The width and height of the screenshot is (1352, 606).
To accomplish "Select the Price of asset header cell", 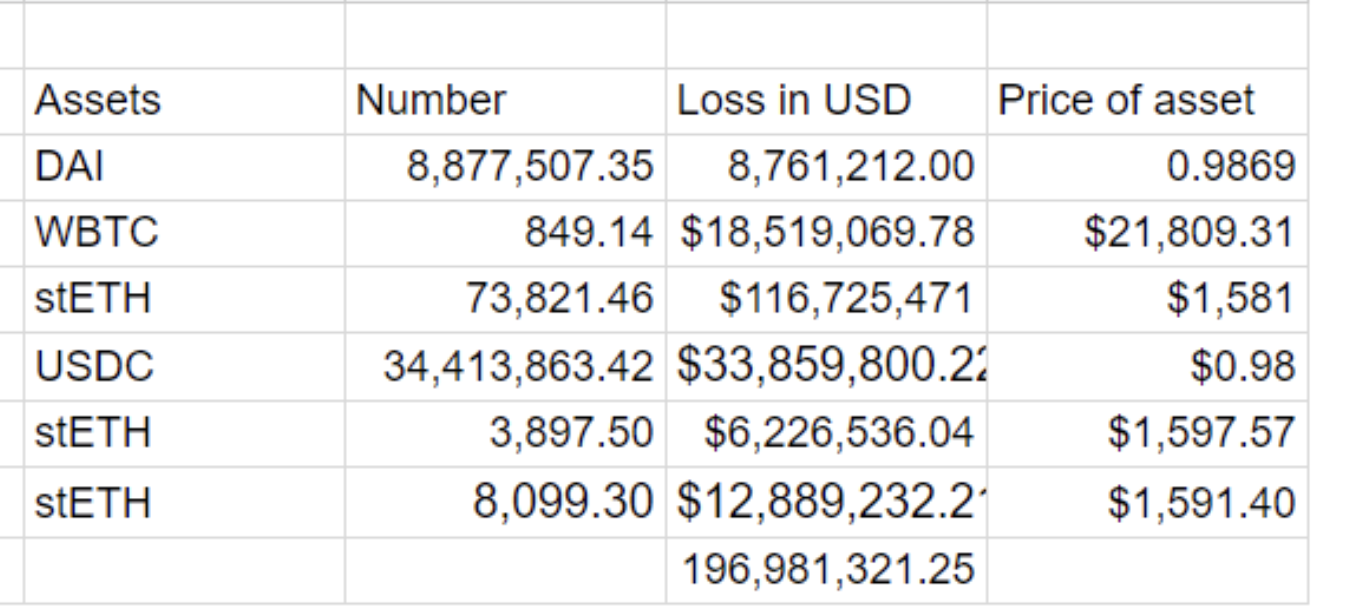I will coord(1147,101).
